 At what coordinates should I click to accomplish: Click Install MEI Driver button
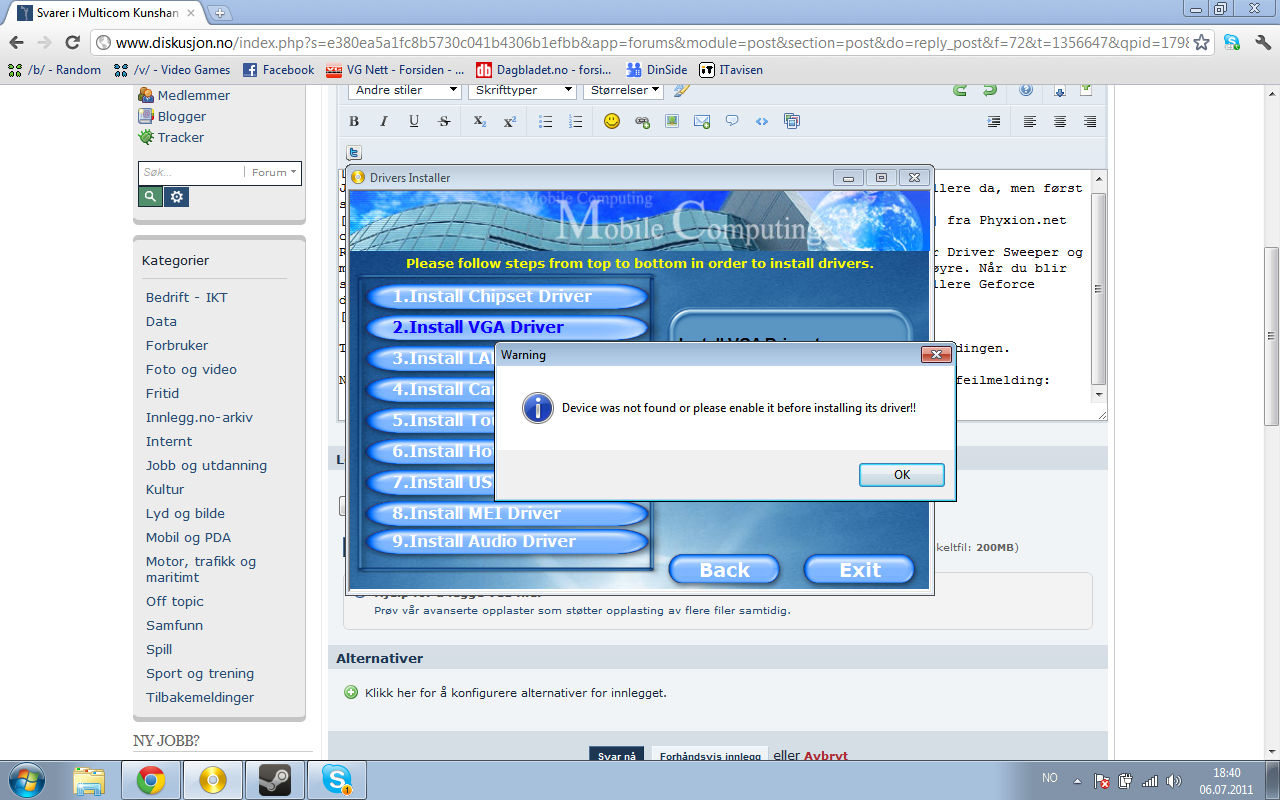pyautogui.click(x=508, y=513)
